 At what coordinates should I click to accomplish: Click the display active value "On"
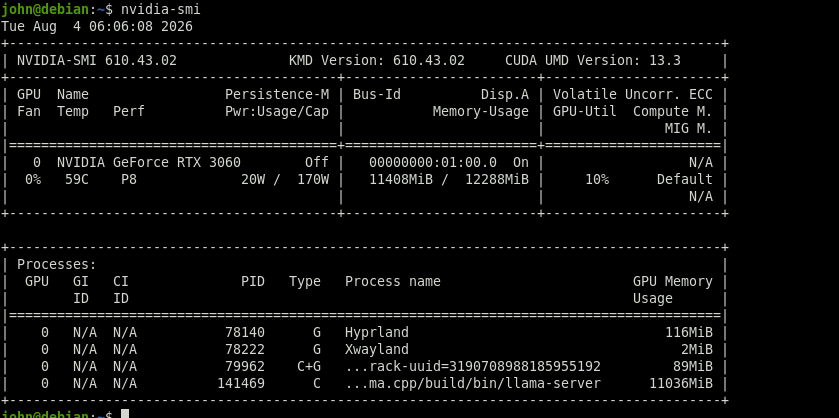point(521,162)
